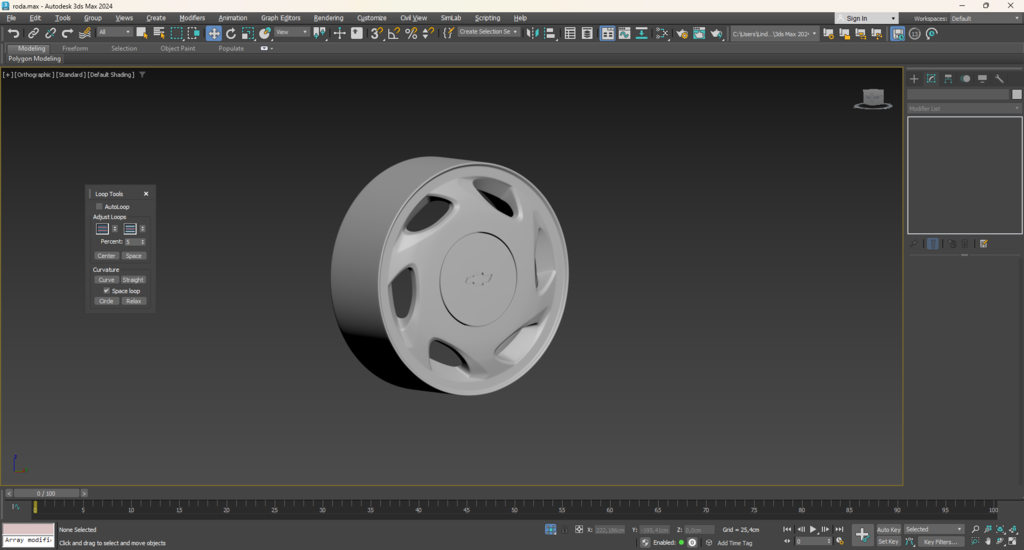Image resolution: width=1024 pixels, height=550 pixels.
Task: Open the Graph Editors menu
Action: pos(281,18)
